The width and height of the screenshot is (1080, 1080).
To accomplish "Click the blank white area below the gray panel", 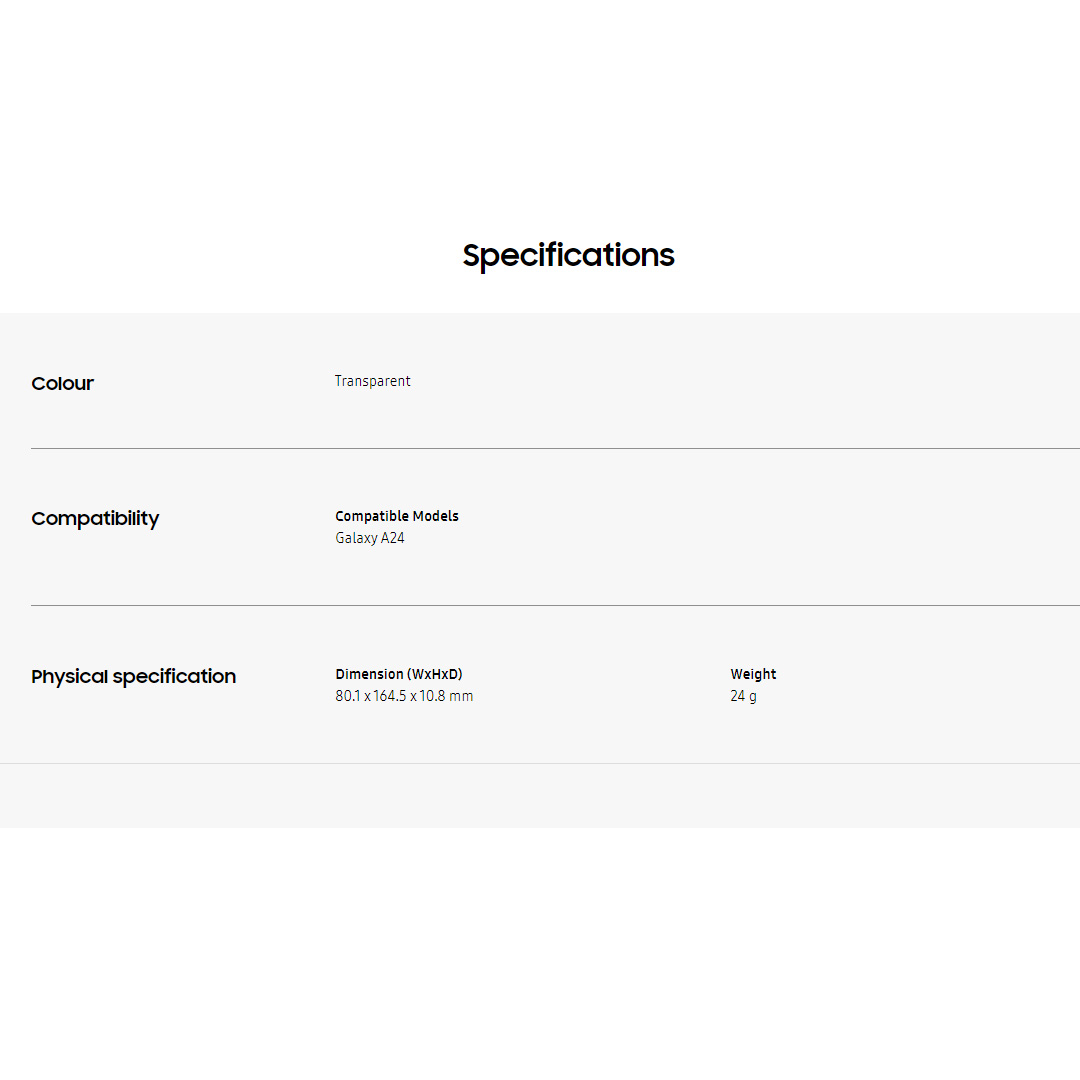I will pos(540,950).
